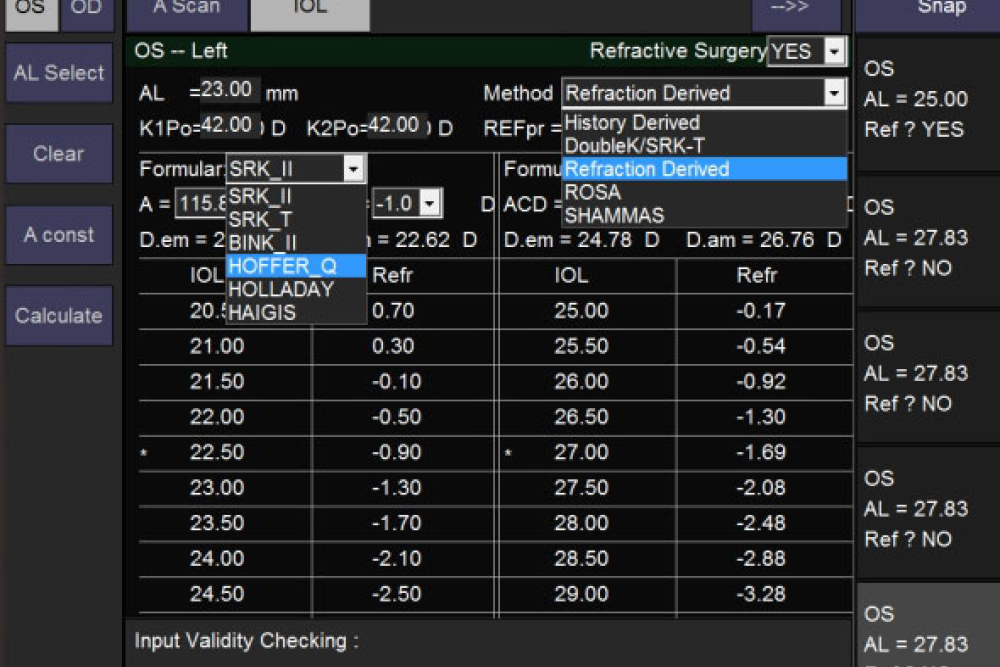Image resolution: width=1000 pixels, height=667 pixels.
Task: Open the Method dropdown arrow
Action: (x=835, y=94)
